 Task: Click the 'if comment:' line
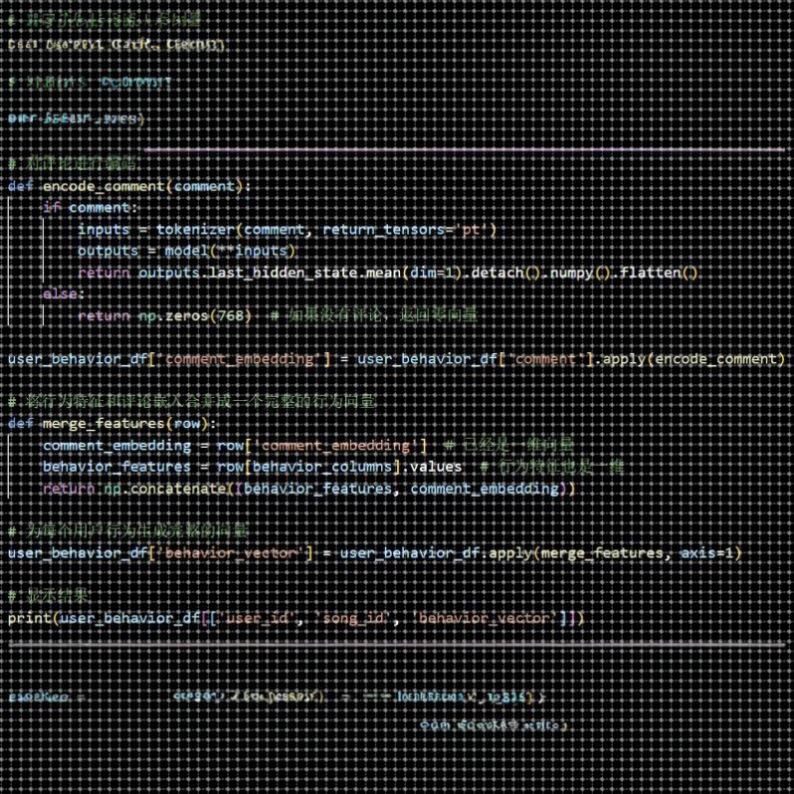[x=90, y=208]
